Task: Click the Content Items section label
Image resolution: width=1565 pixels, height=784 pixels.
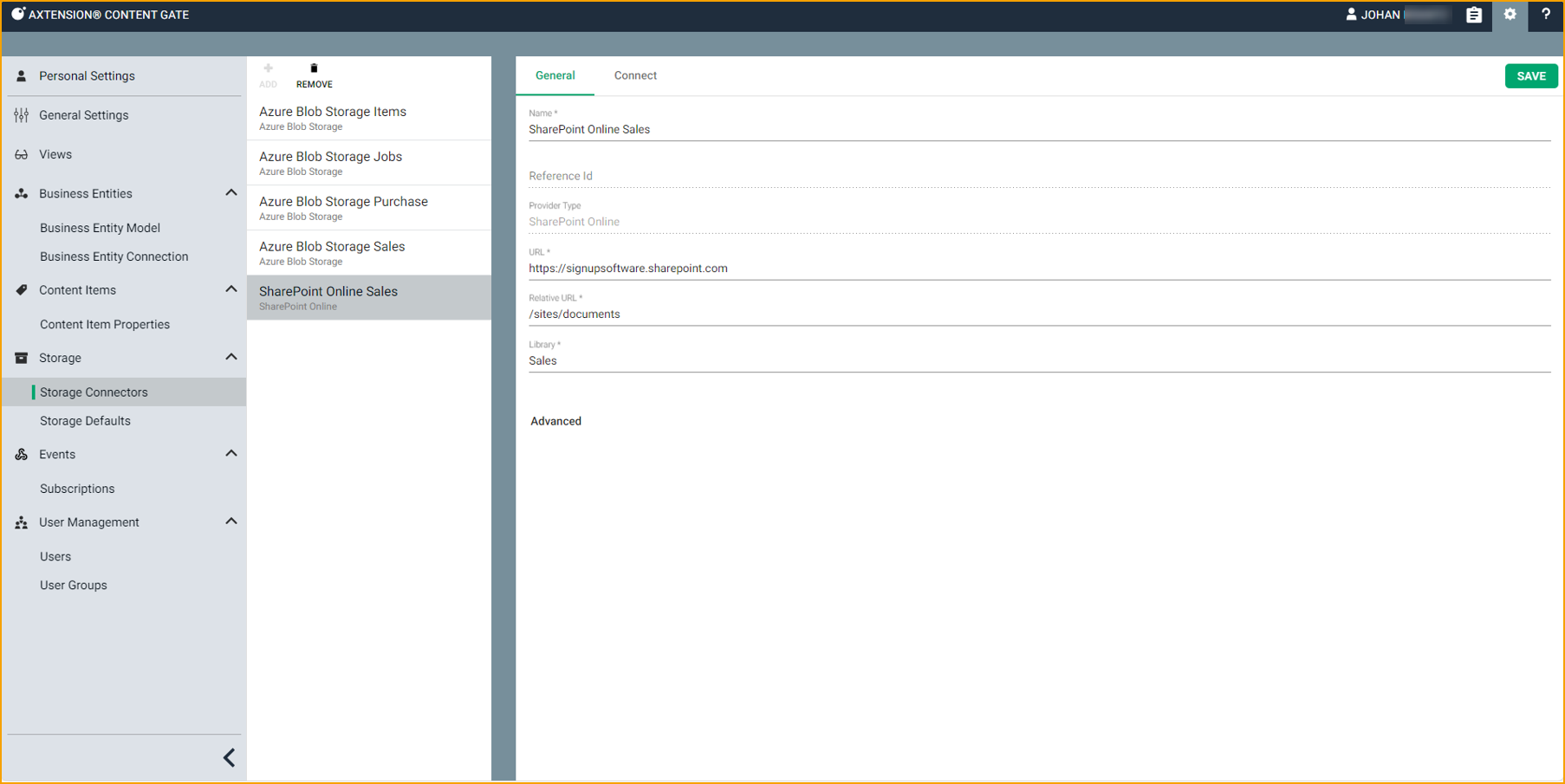Action: point(77,290)
